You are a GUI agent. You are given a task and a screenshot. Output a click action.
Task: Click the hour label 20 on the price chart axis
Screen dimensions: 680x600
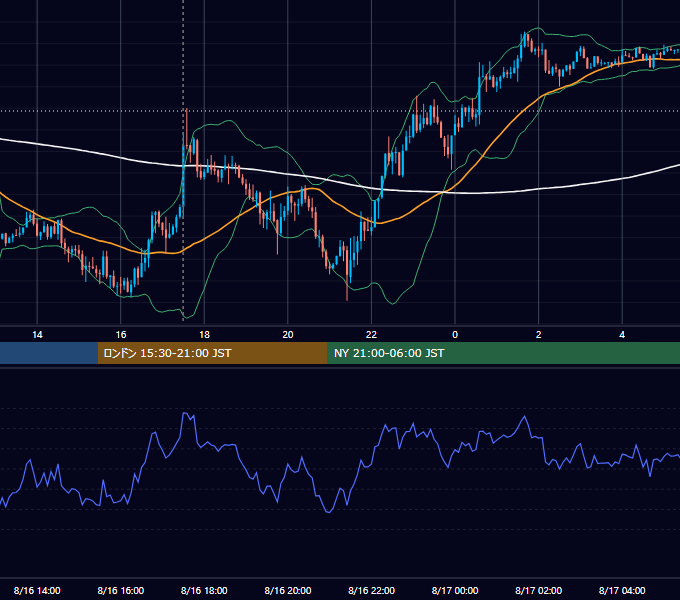click(288, 335)
